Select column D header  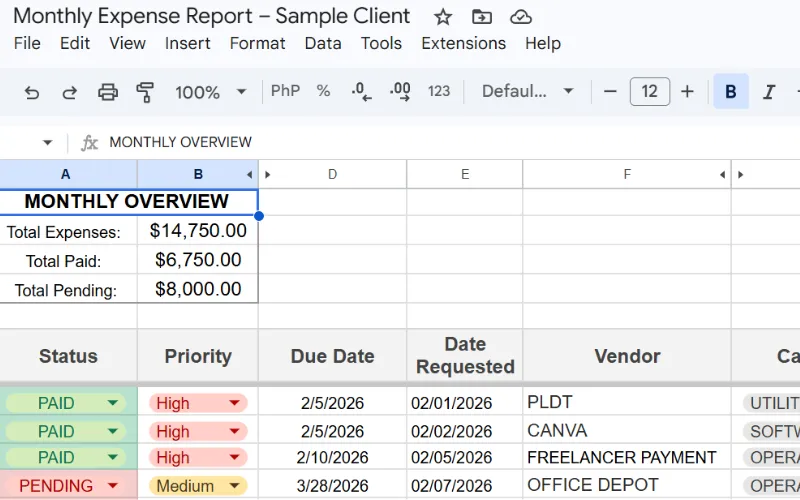point(332,174)
